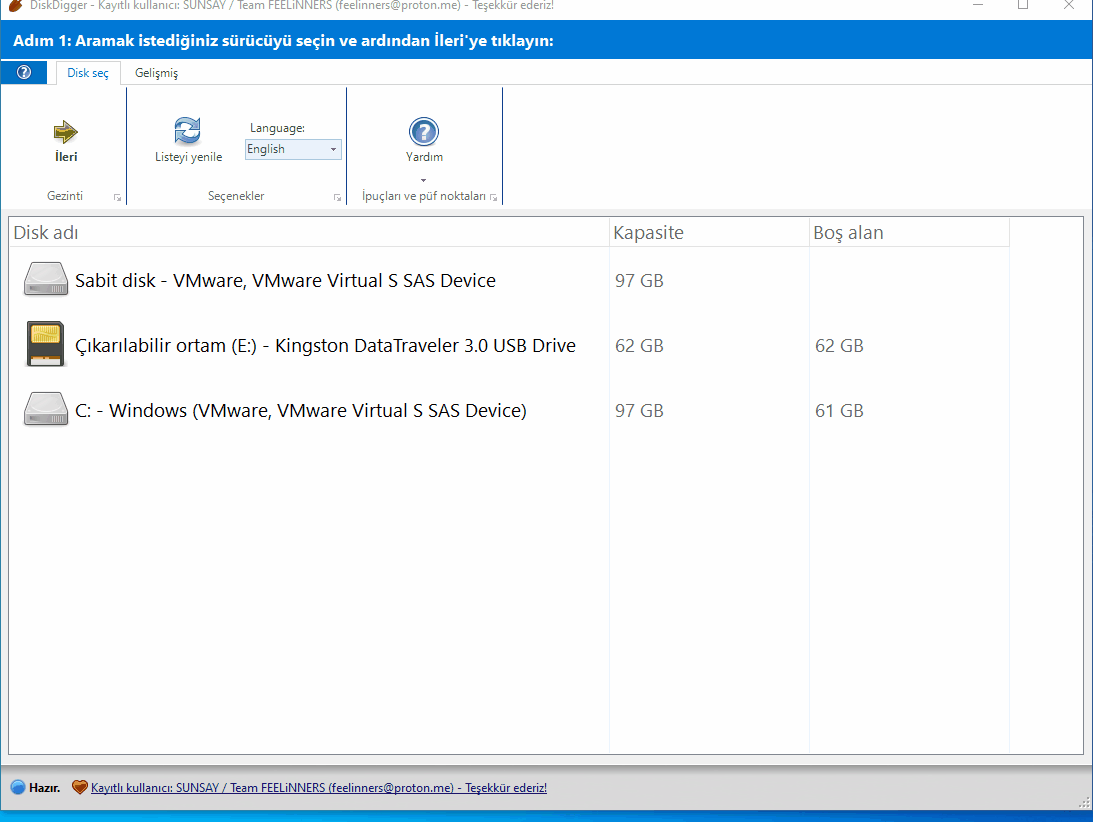Click the heart icon in status bar
The image size is (1093, 822).
click(80, 788)
